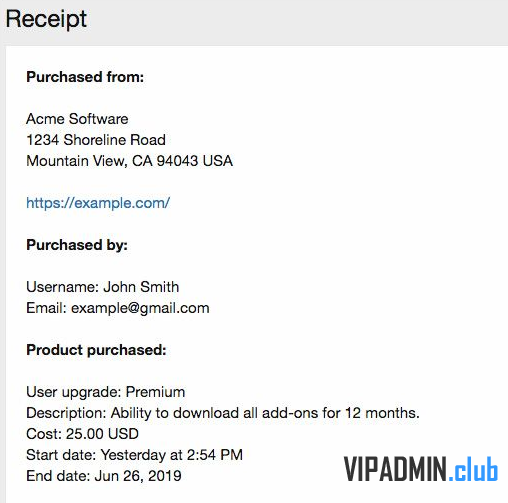
Task: Click the Start date: Yesterday at 2:54 PM line
Action: pos(134,455)
